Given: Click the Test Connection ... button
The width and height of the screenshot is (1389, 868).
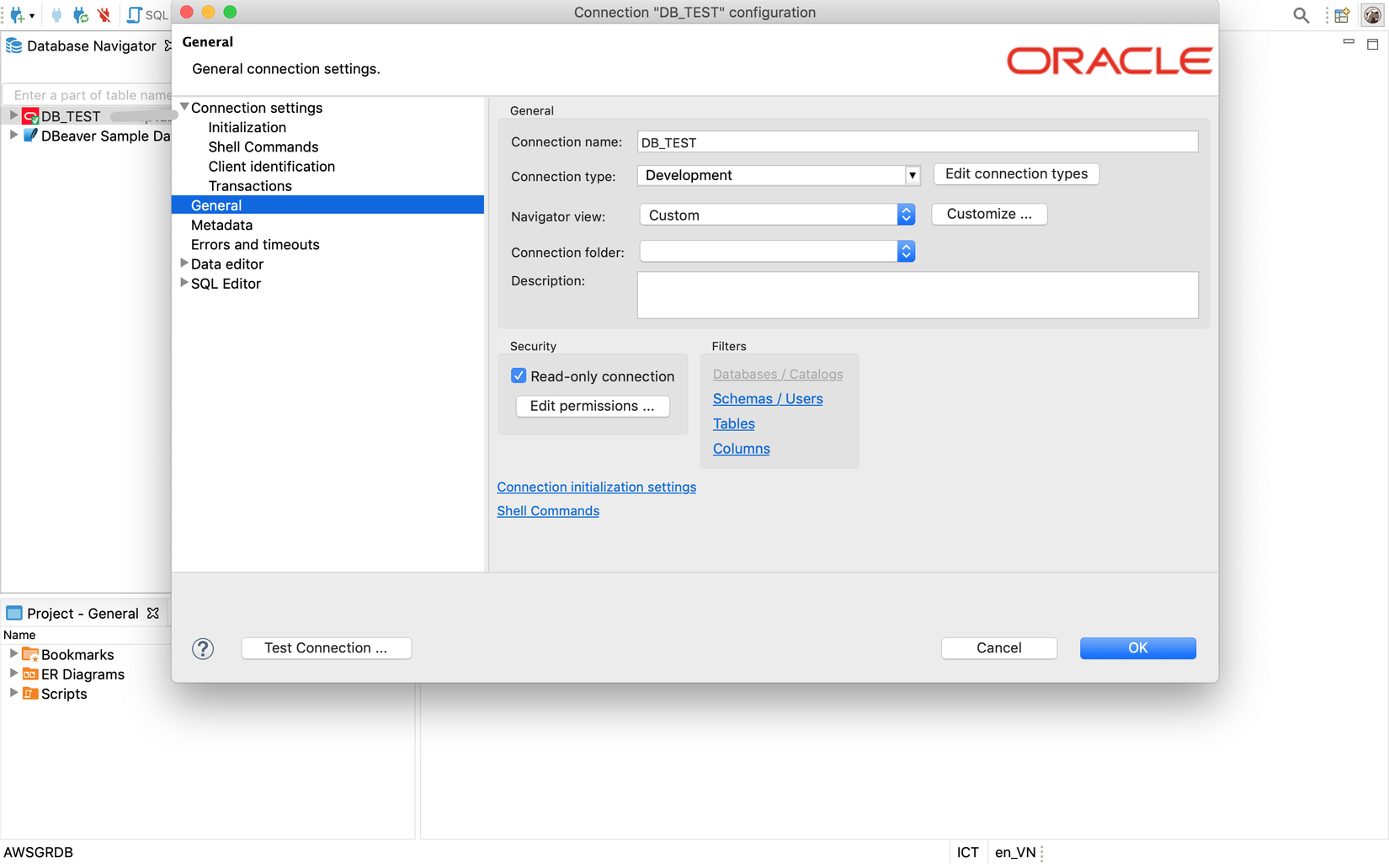Looking at the screenshot, I should tap(326, 647).
